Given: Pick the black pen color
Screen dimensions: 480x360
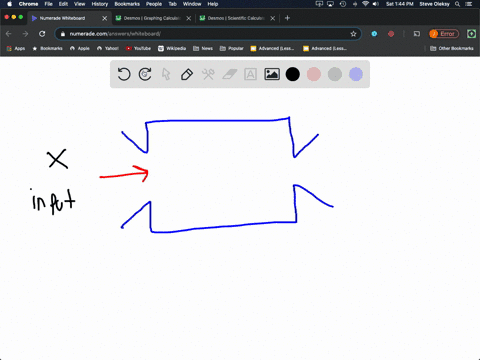Looking at the screenshot, I should (x=293, y=74).
